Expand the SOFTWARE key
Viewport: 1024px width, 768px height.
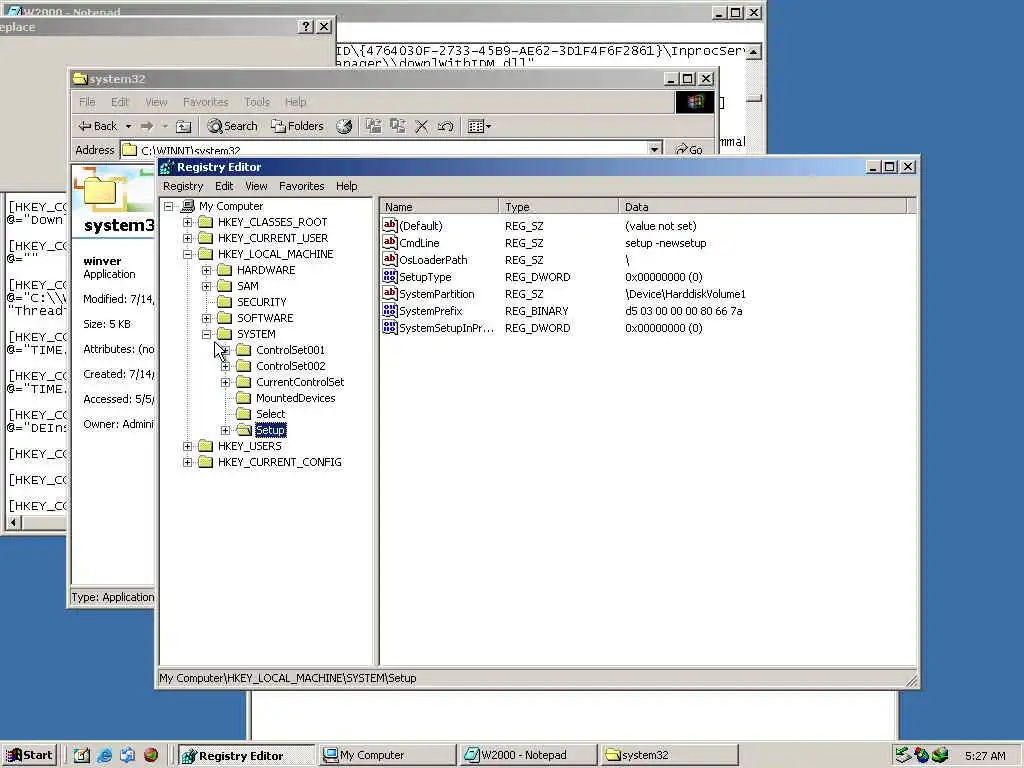tap(206, 318)
